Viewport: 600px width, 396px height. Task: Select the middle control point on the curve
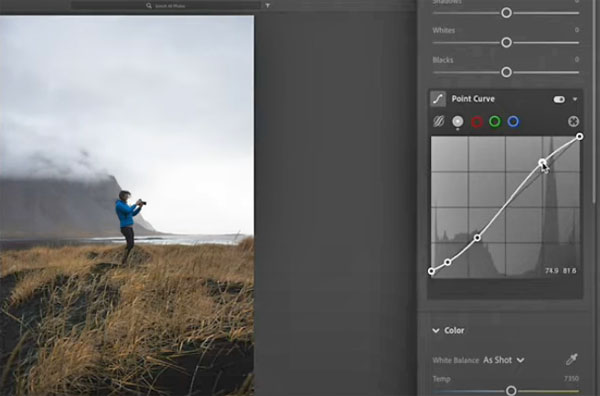pos(477,238)
